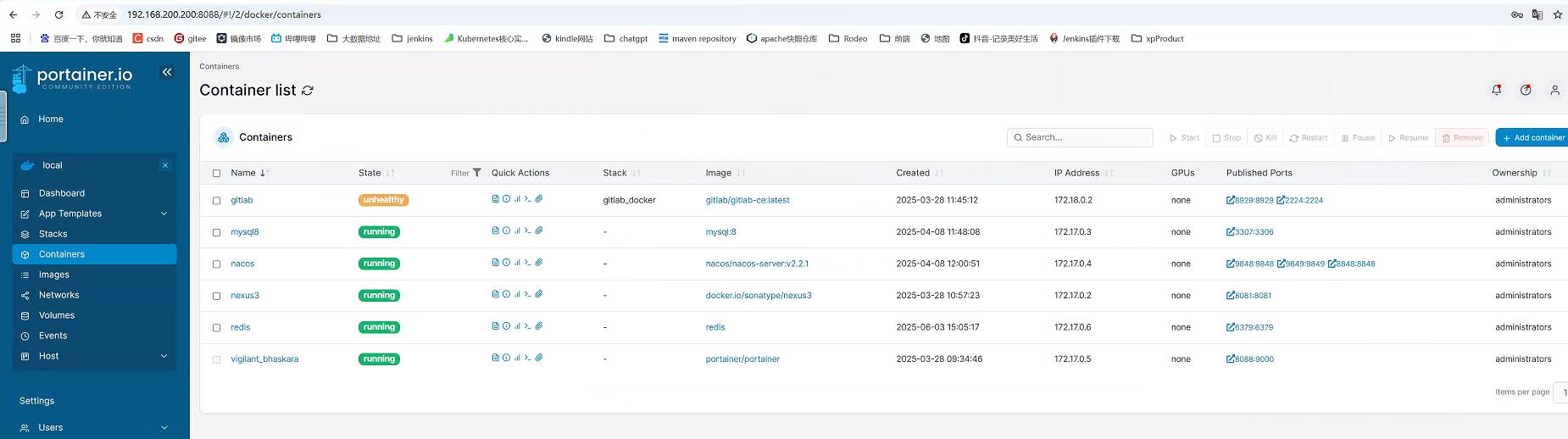Expand the Users settings menu
1568x439 pixels.
click(164, 428)
